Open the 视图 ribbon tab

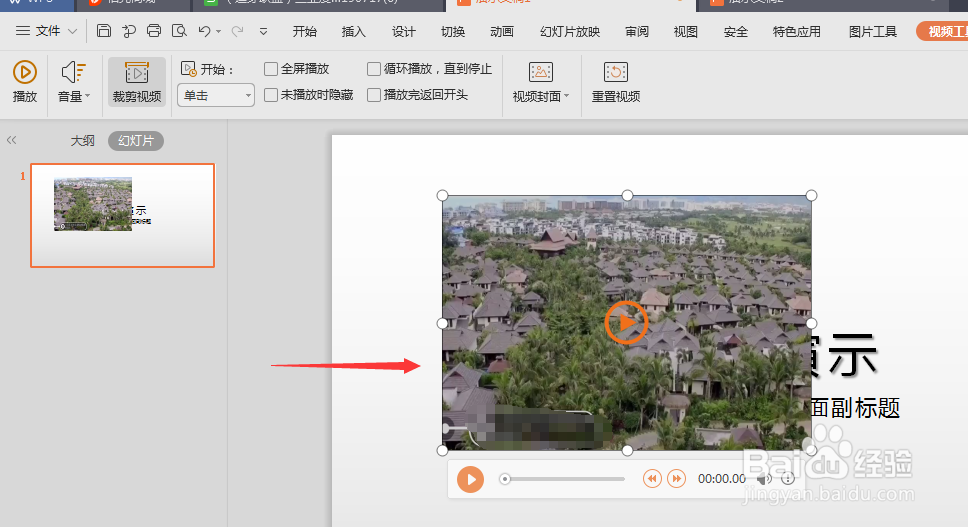click(685, 31)
